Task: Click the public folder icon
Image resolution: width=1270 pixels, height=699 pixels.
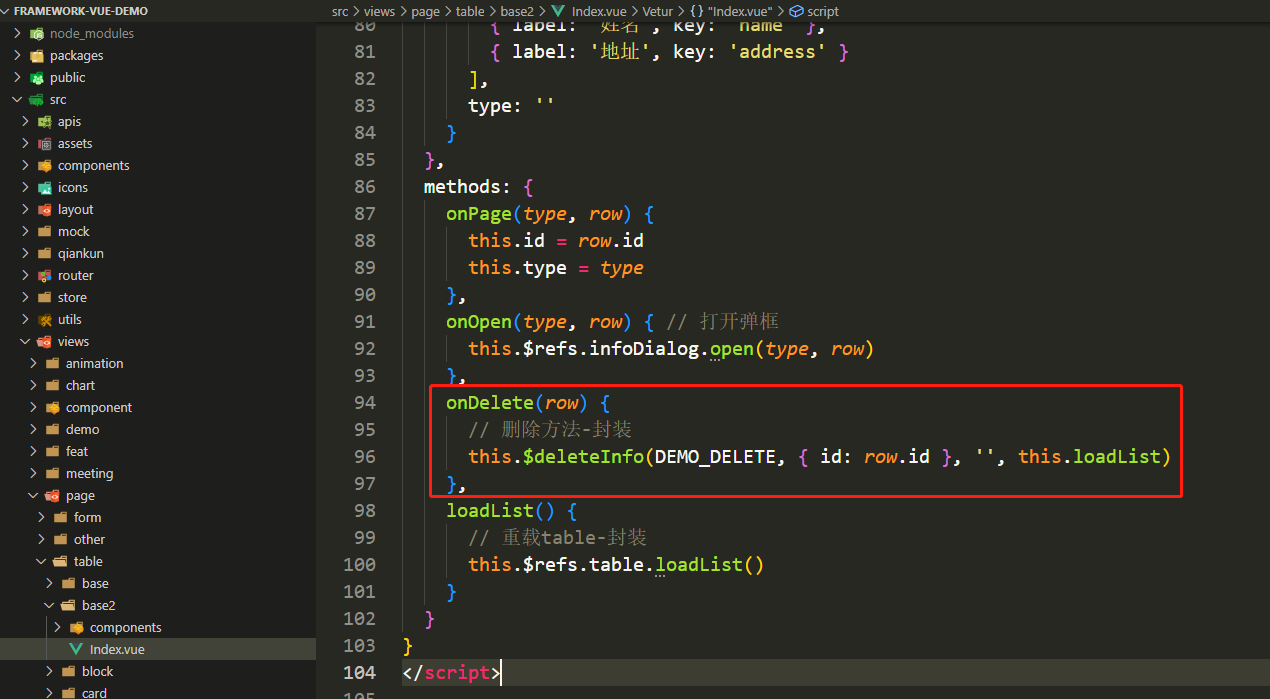Action: click(37, 77)
